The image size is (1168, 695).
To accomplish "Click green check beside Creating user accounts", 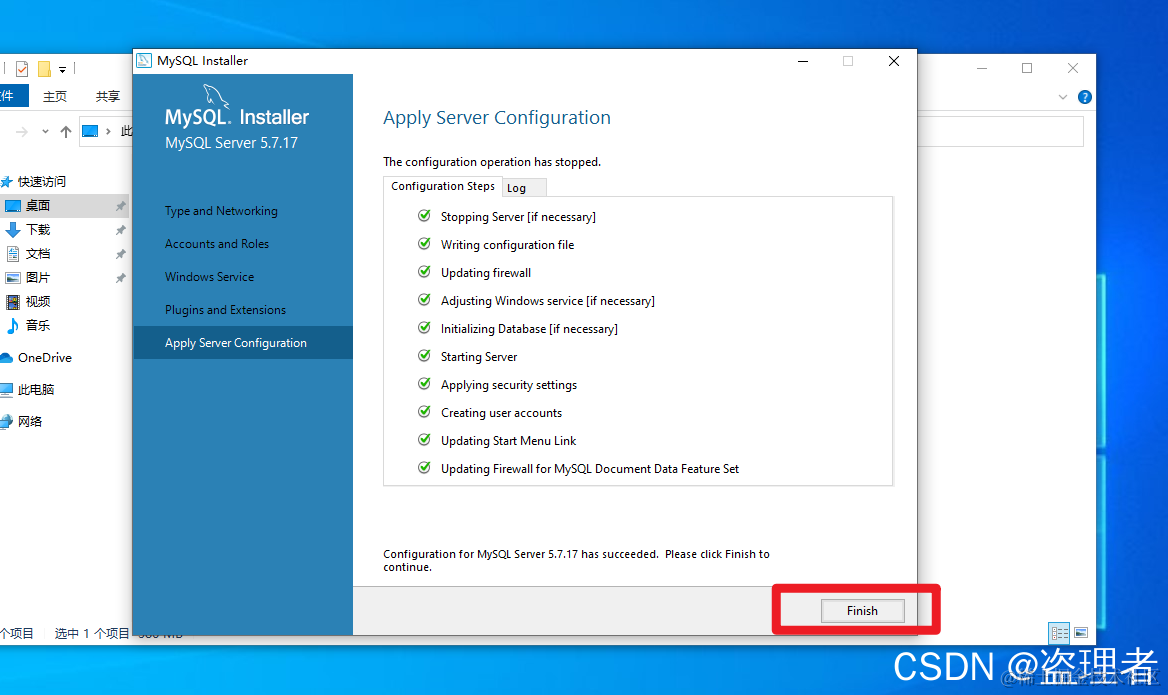I will tap(425, 411).
